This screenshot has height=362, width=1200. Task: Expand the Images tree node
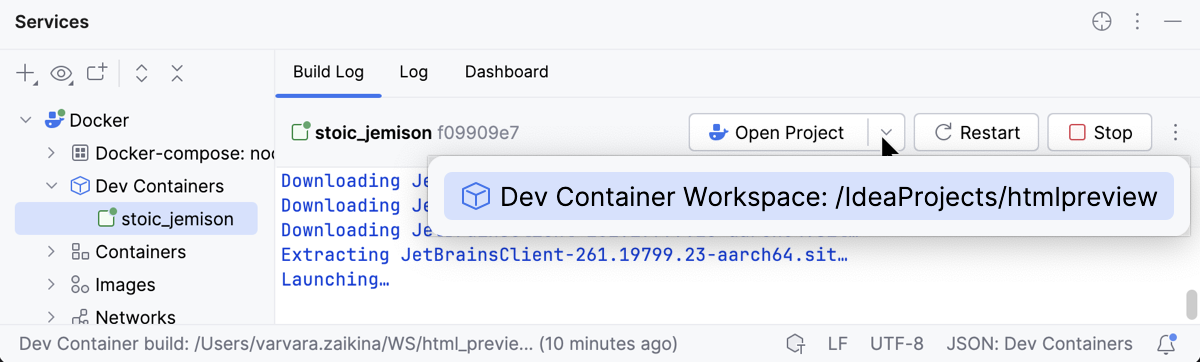[x=52, y=285]
